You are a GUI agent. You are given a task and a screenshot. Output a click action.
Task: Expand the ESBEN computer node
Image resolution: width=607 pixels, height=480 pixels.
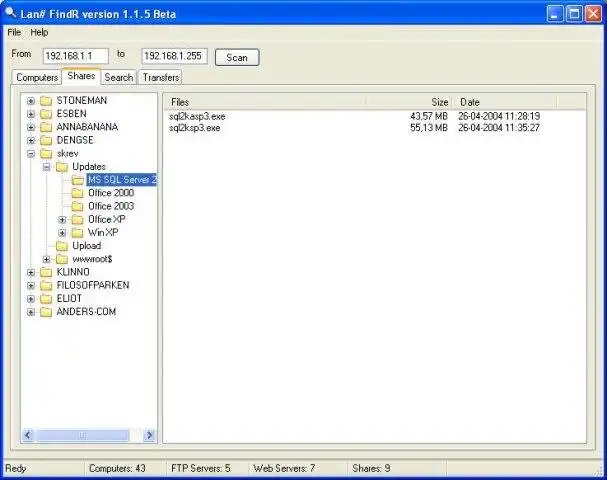(x=31, y=115)
